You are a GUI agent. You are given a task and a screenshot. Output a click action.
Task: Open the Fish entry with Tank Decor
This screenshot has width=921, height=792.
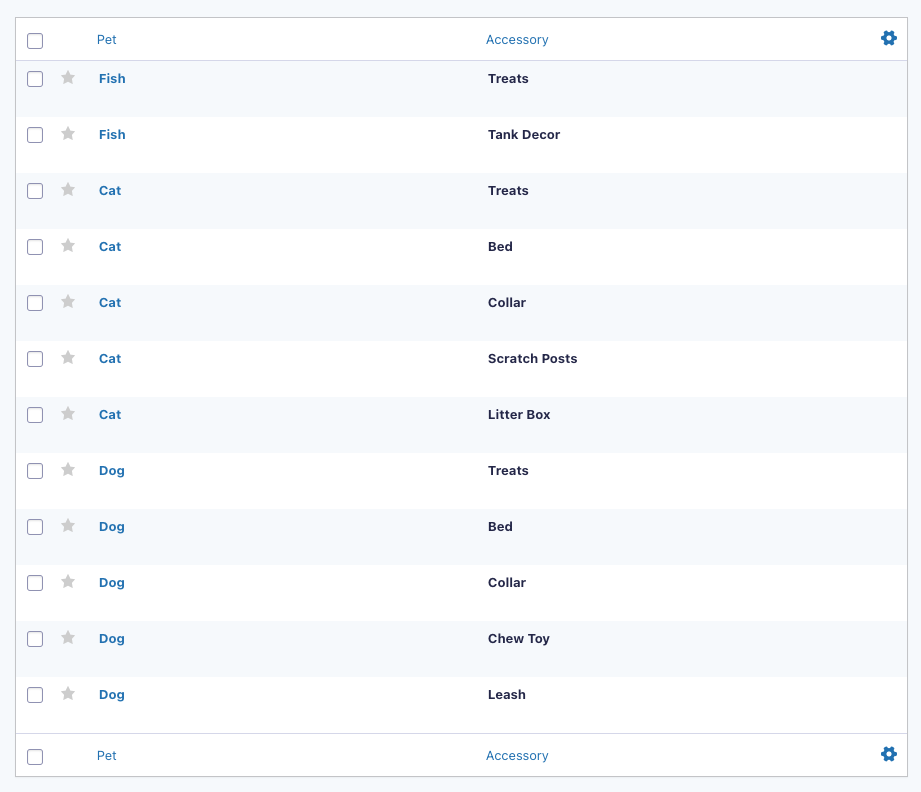coord(112,135)
